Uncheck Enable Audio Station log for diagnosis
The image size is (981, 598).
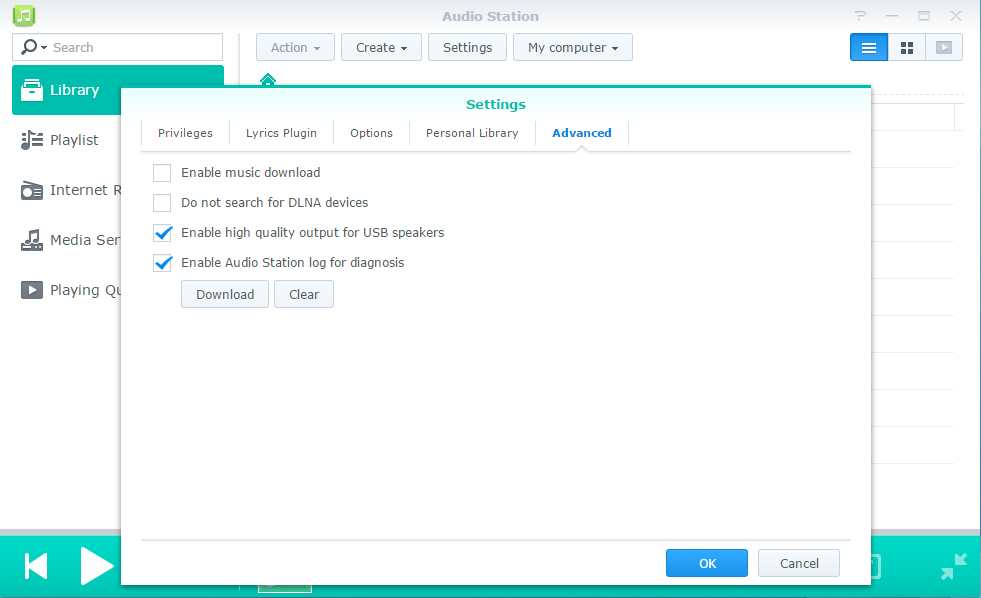163,263
